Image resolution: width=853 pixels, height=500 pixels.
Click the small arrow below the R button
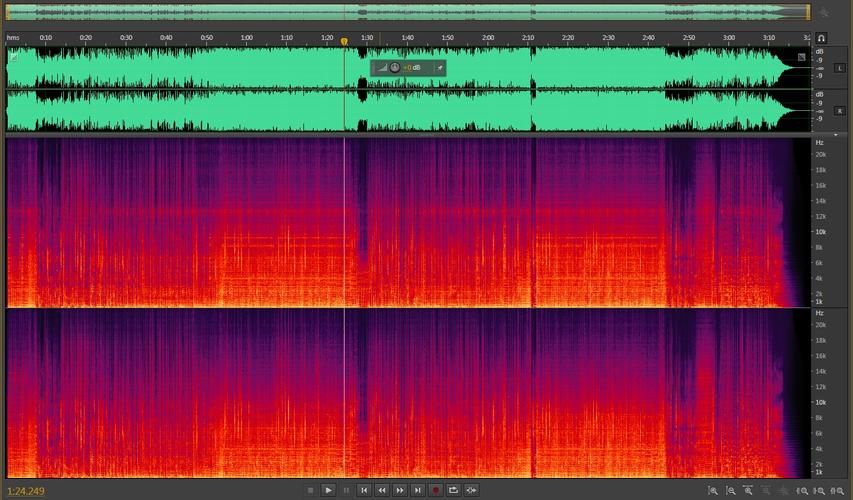coord(836,134)
